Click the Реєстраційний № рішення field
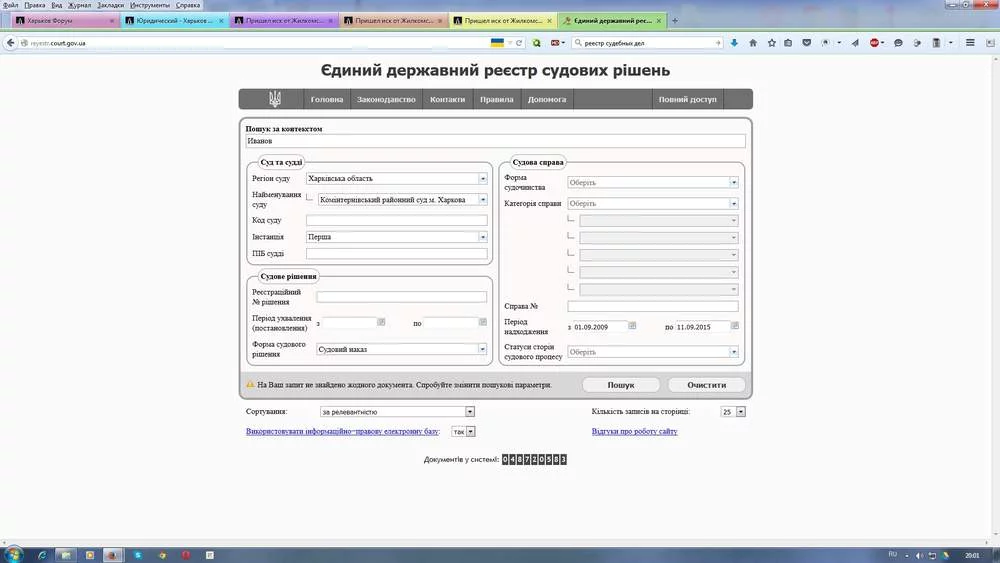 pyautogui.click(x=401, y=296)
